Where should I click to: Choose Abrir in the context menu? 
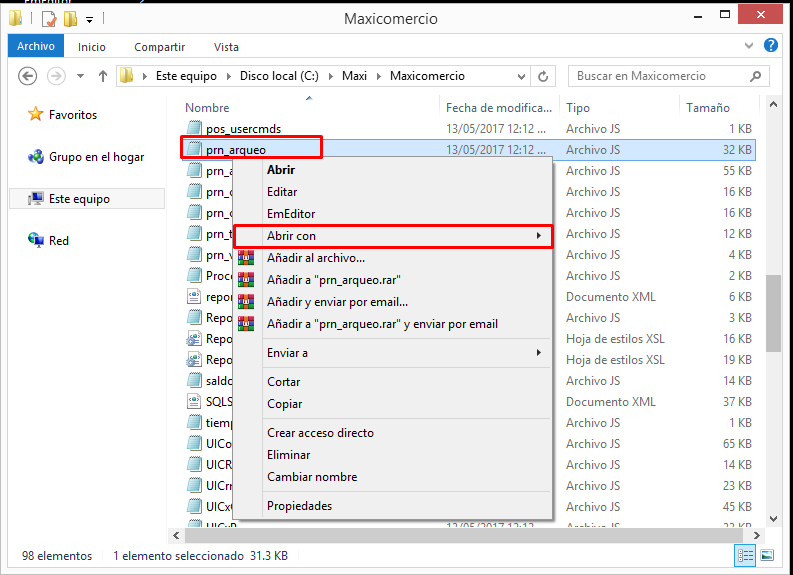pos(281,170)
